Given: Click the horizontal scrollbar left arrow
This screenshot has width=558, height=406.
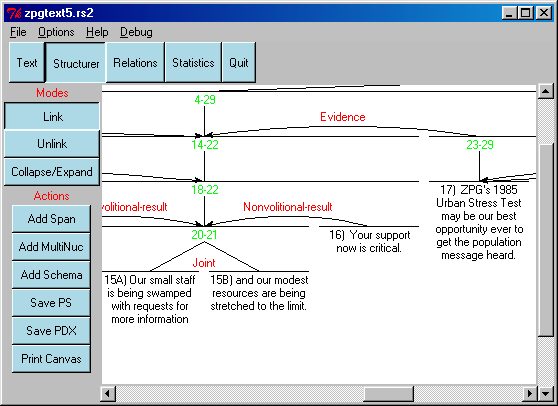Looking at the screenshot, I should pos(108,393).
